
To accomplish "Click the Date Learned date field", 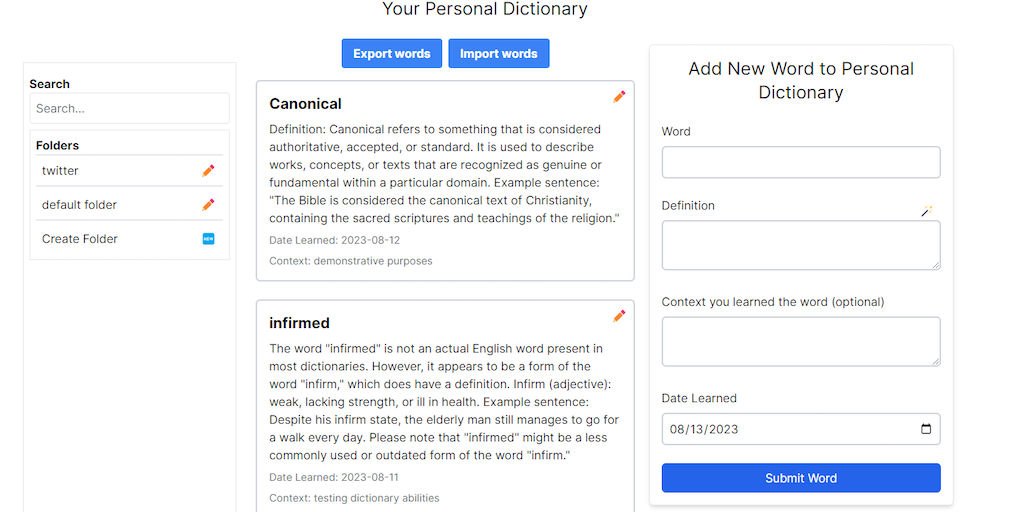I will [780, 429].
